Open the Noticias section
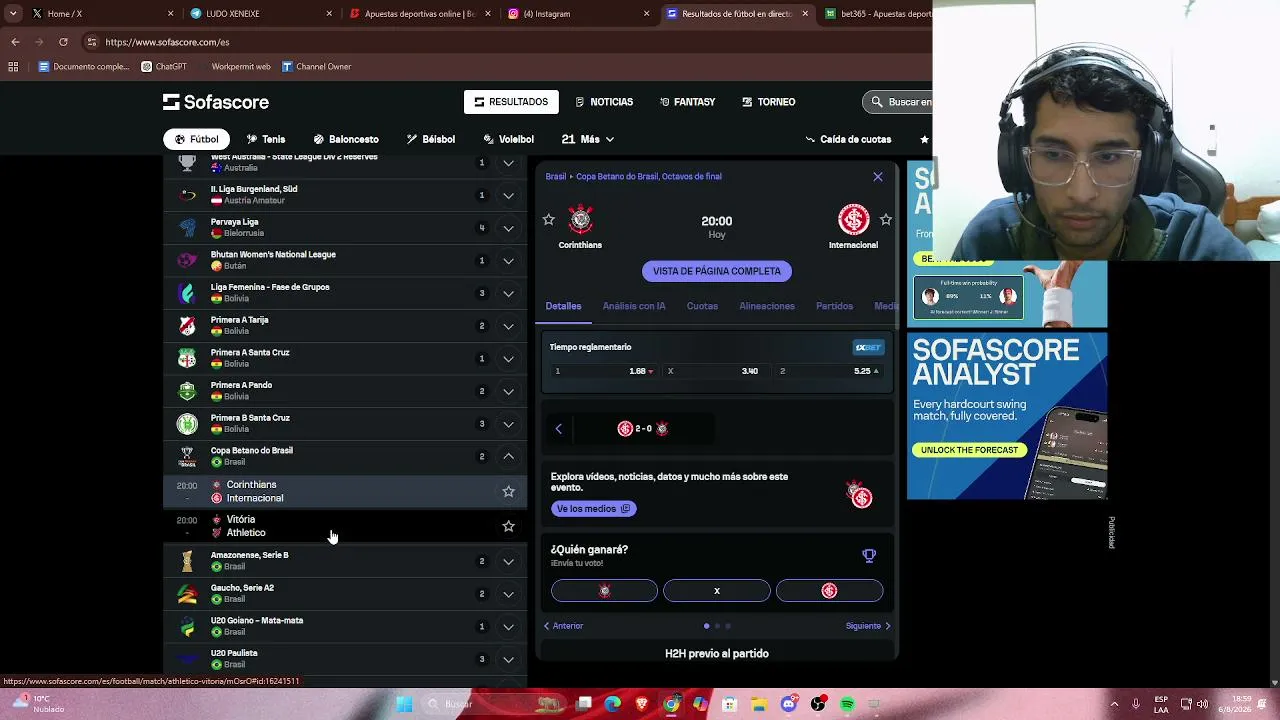The height and width of the screenshot is (720, 1280). (604, 102)
